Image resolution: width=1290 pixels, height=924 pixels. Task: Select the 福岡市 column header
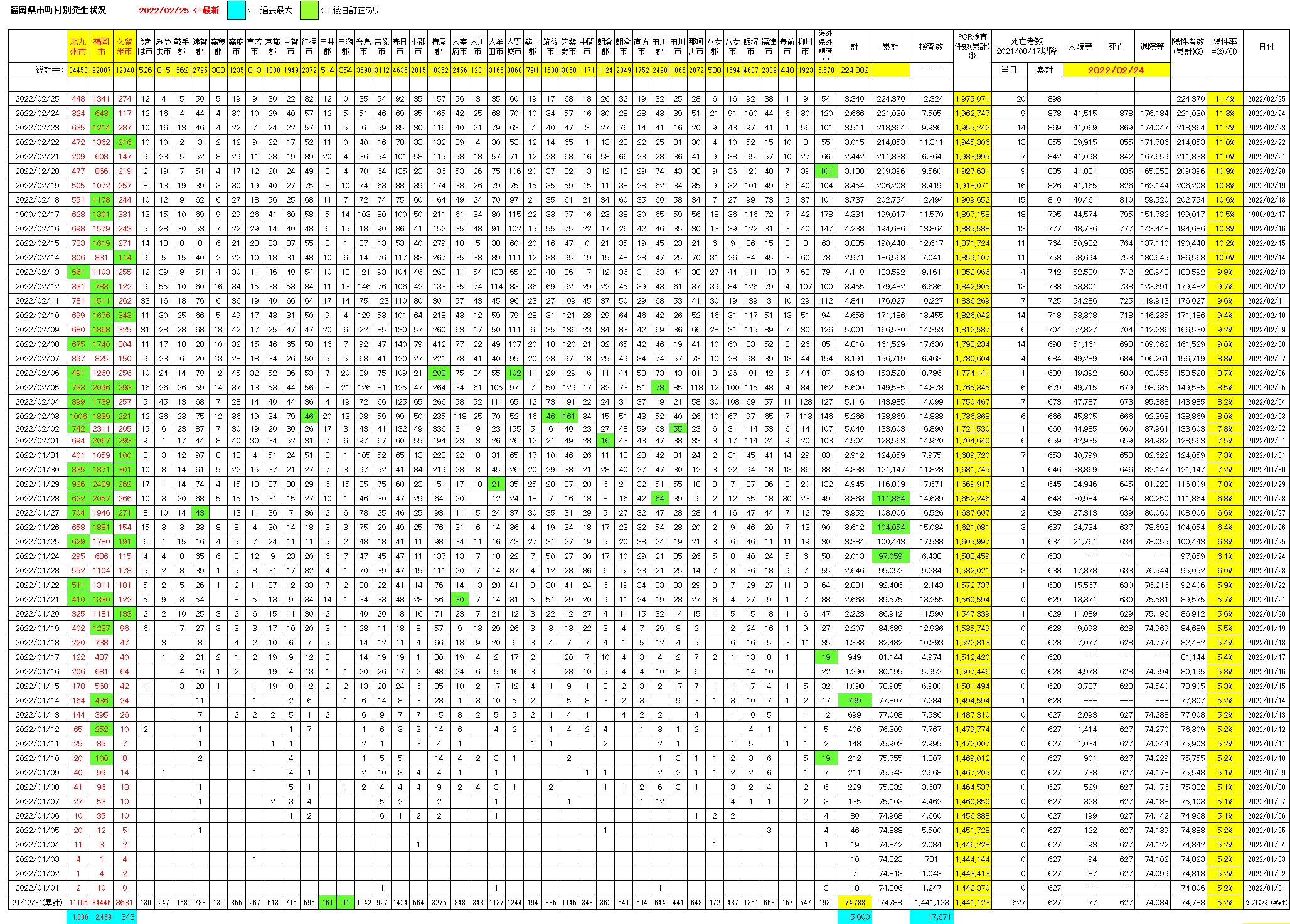(x=101, y=46)
